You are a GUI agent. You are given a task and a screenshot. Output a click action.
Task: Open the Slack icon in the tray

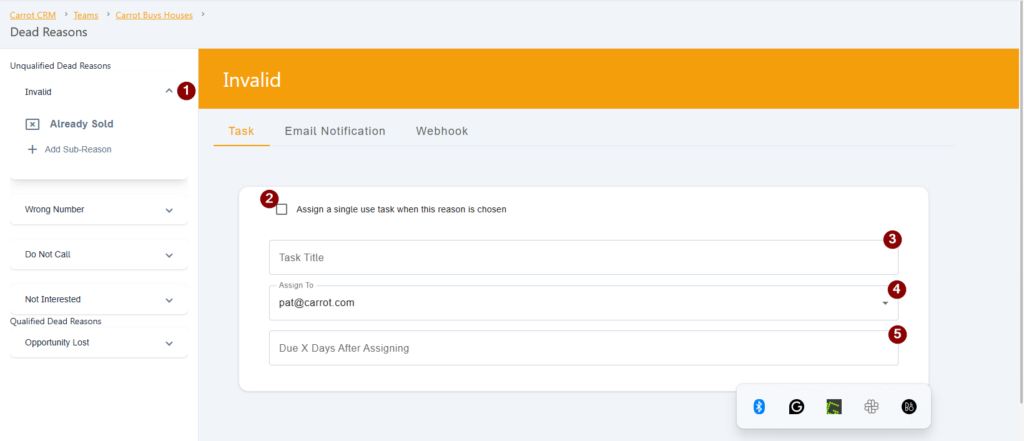click(871, 406)
